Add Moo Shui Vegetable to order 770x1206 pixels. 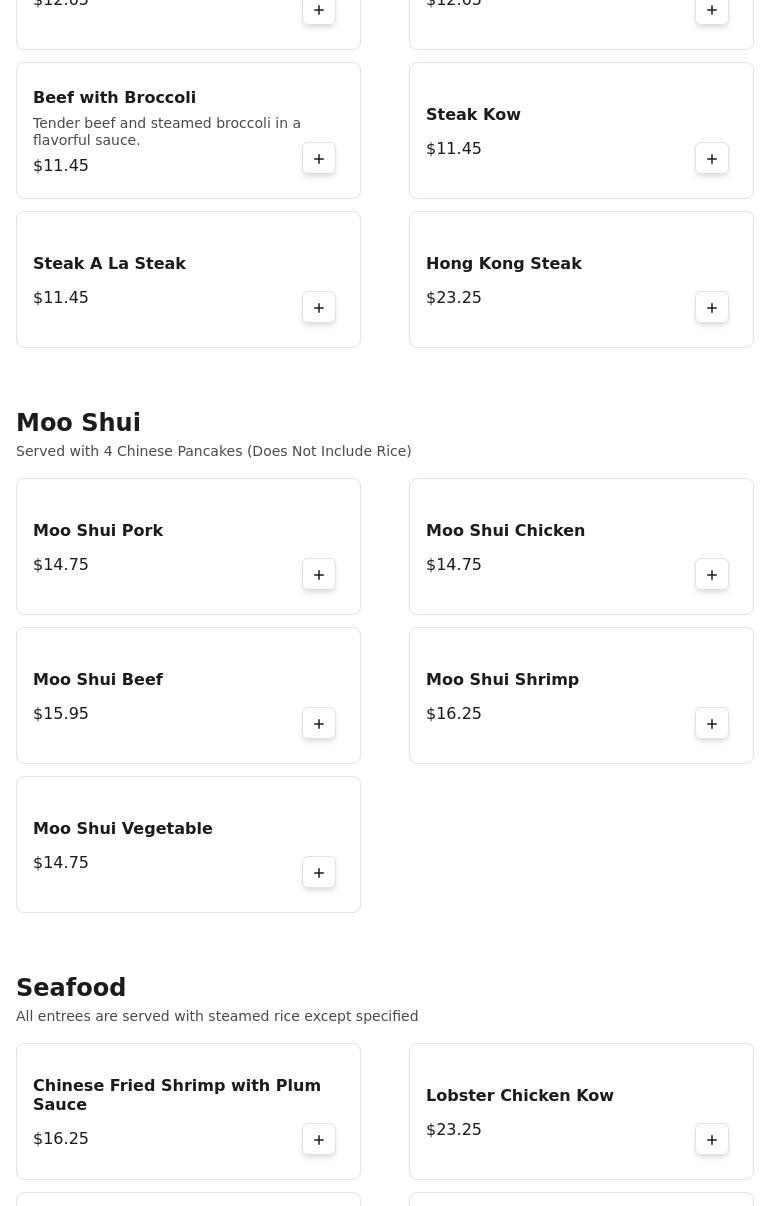coord(319,873)
